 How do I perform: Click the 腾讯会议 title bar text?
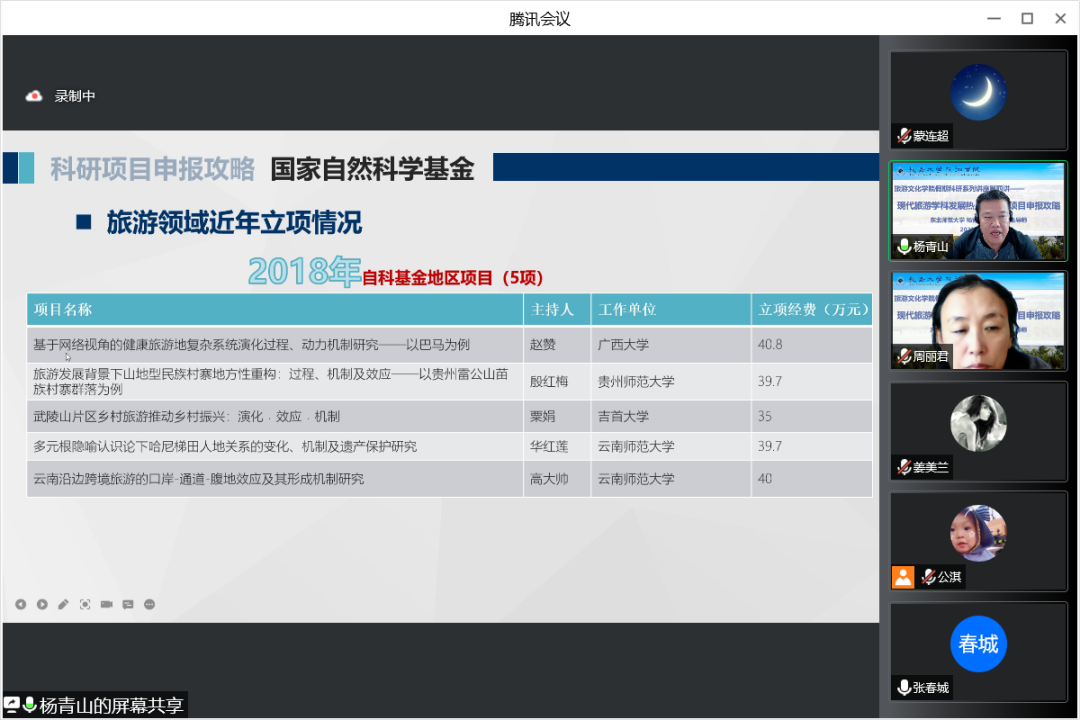click(540, 17)
